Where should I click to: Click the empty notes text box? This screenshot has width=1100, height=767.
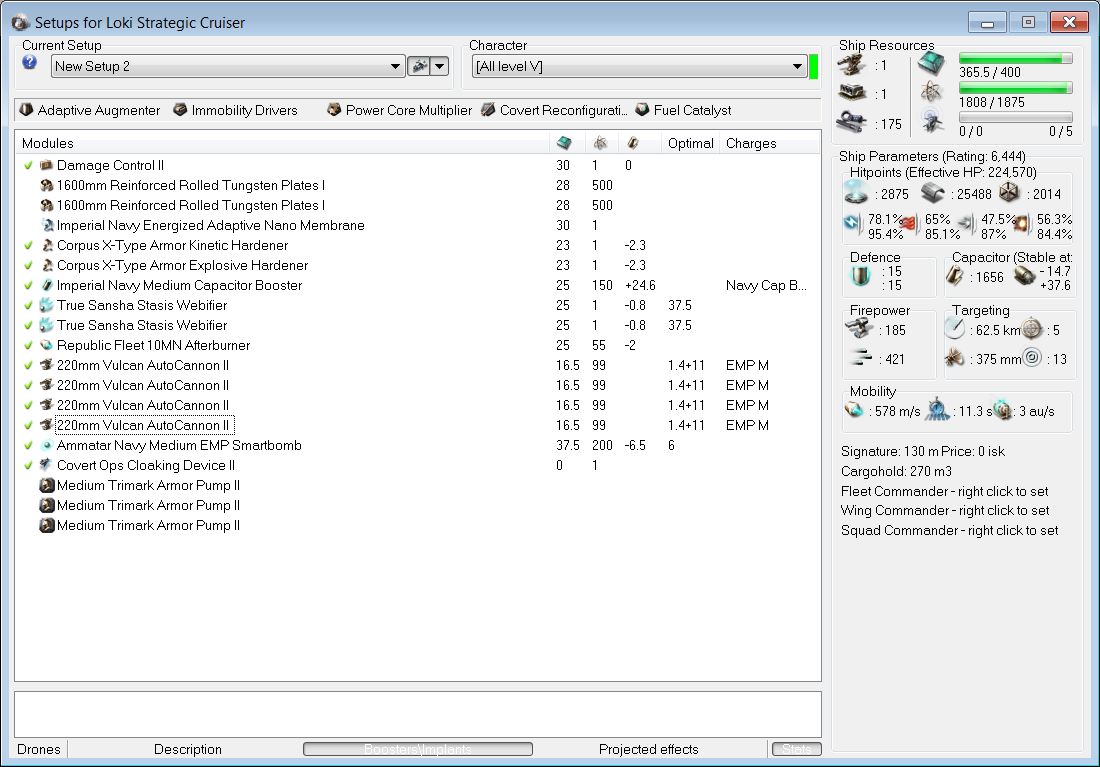point(417,714)
